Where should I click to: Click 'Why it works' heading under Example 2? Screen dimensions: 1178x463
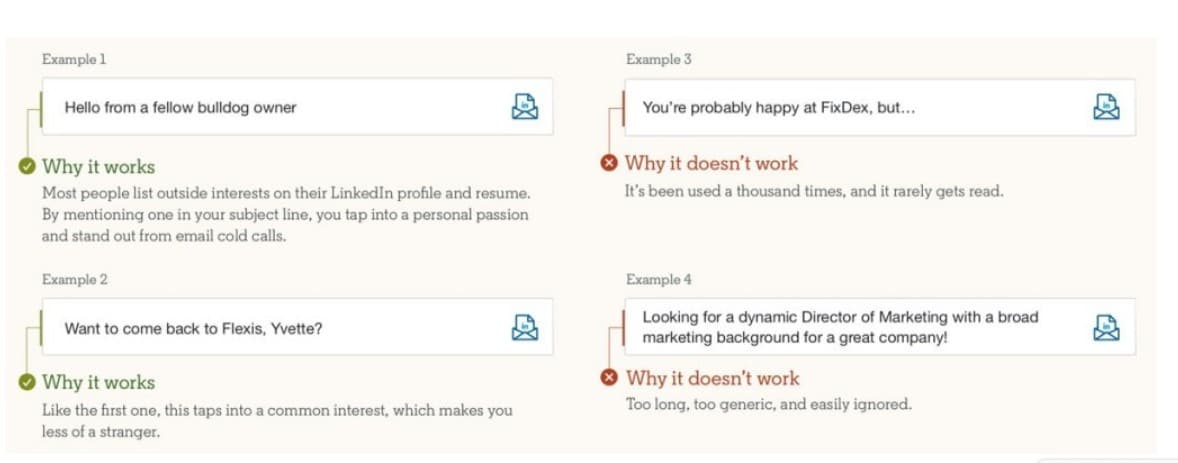click(99, 382)
